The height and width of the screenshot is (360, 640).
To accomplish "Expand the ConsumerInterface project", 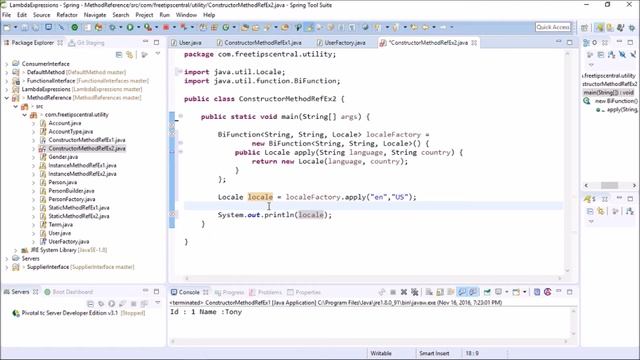I will coord(7,64).
